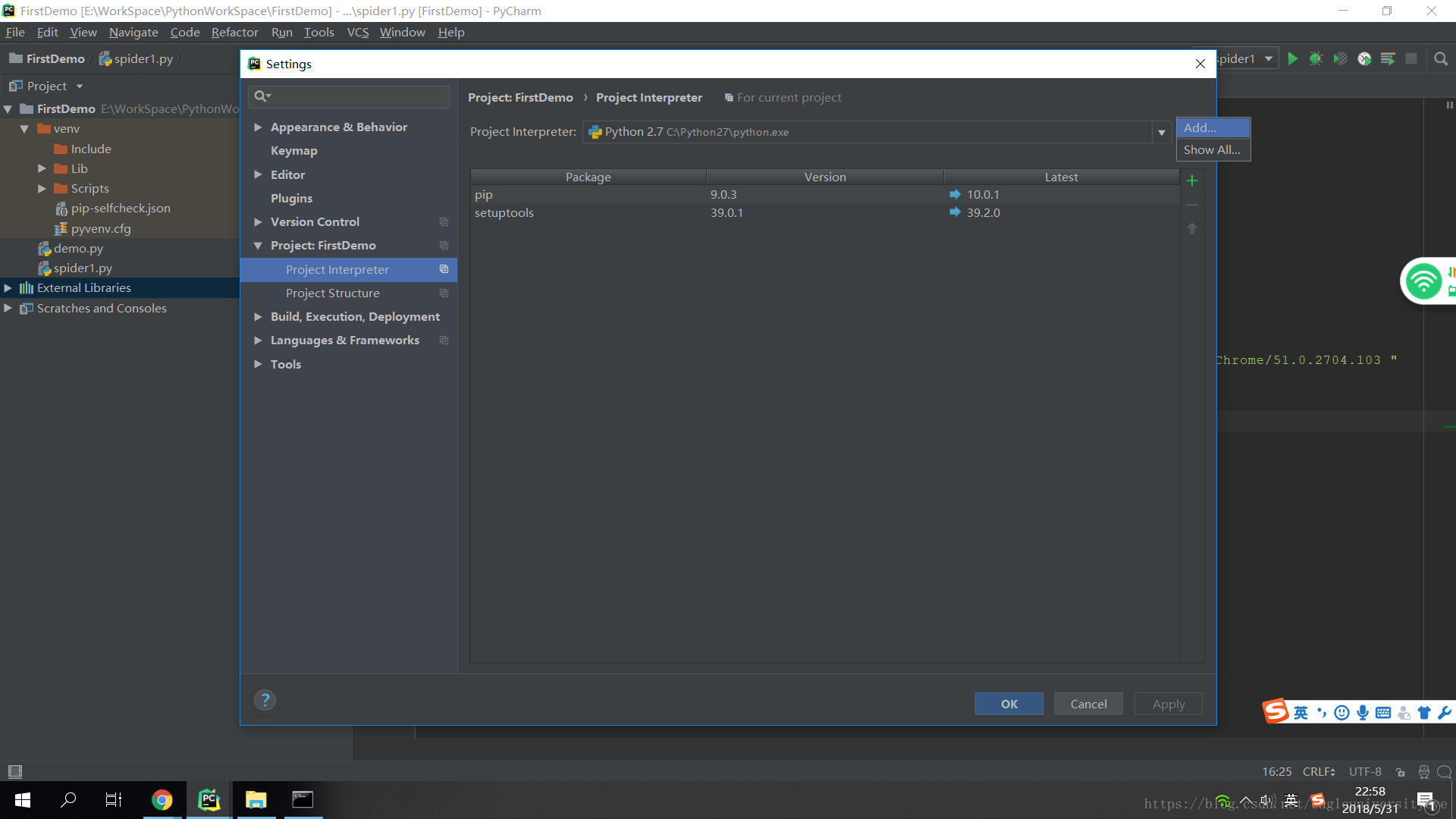This screenshot has height=819, width=1456.
Task: Click the green plus install package icon
Action: tap(1192, 180)
